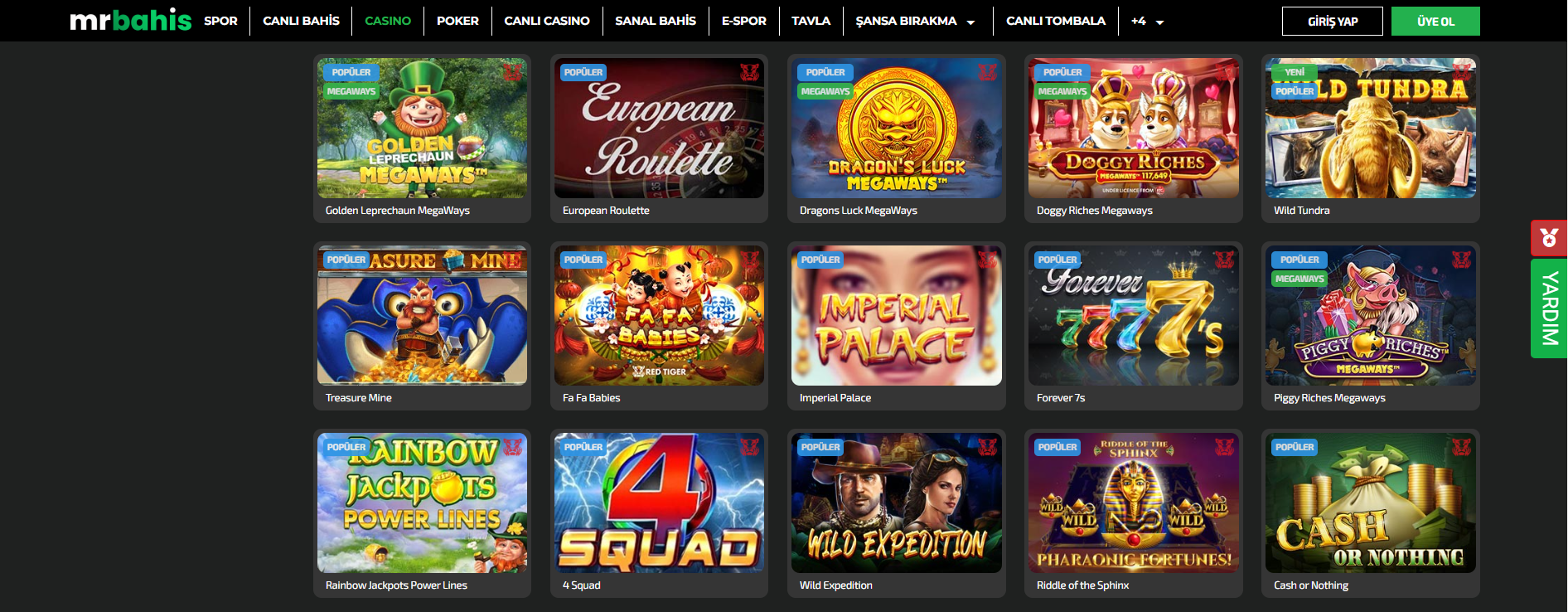Click provider icon on Golden Leprechaun tile

512,72
